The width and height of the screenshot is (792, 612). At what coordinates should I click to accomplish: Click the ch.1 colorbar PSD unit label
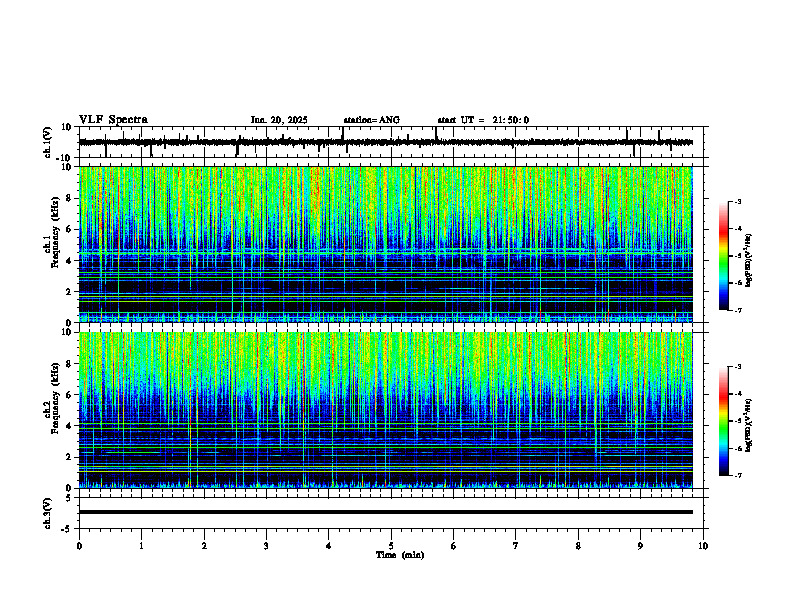[749, 260]
